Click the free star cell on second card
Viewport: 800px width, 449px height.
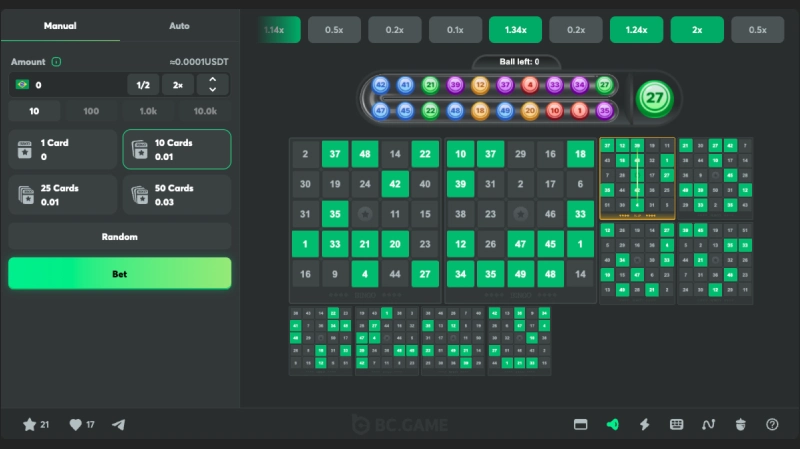coord(520,214)
